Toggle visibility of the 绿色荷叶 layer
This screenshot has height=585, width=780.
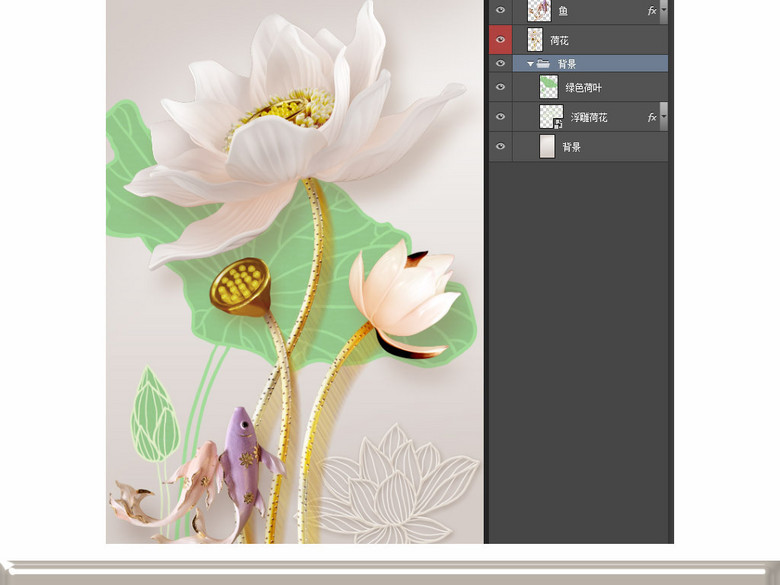pos(500,87)
